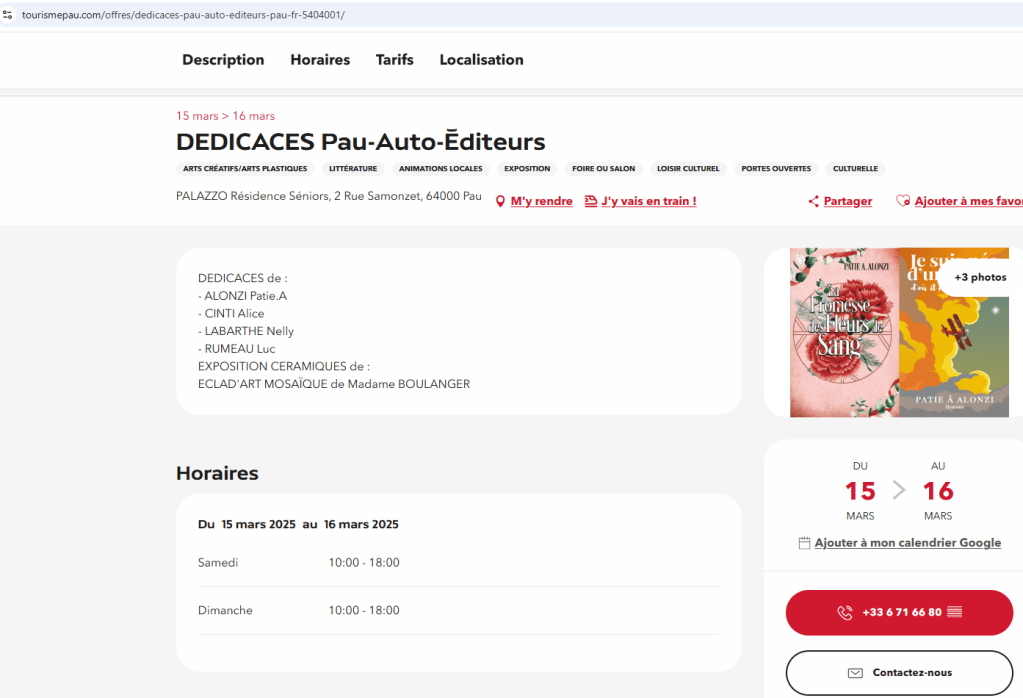Click the share icon next to Partager
Image resolution: width=1023 pixels, height=698 pixels.
click(814, 202)
